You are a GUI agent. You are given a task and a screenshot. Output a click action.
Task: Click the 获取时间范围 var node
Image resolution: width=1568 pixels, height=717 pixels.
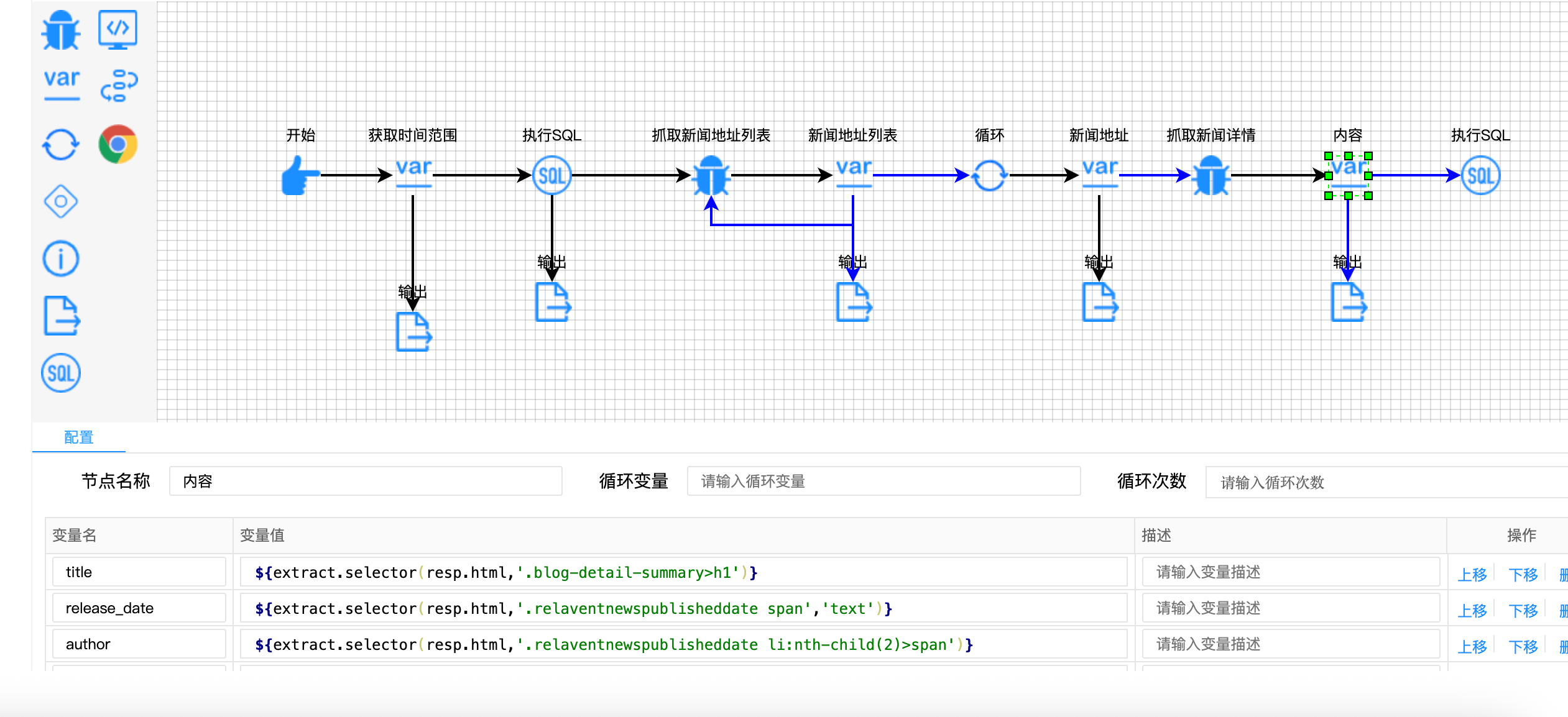tap(413, 173)
